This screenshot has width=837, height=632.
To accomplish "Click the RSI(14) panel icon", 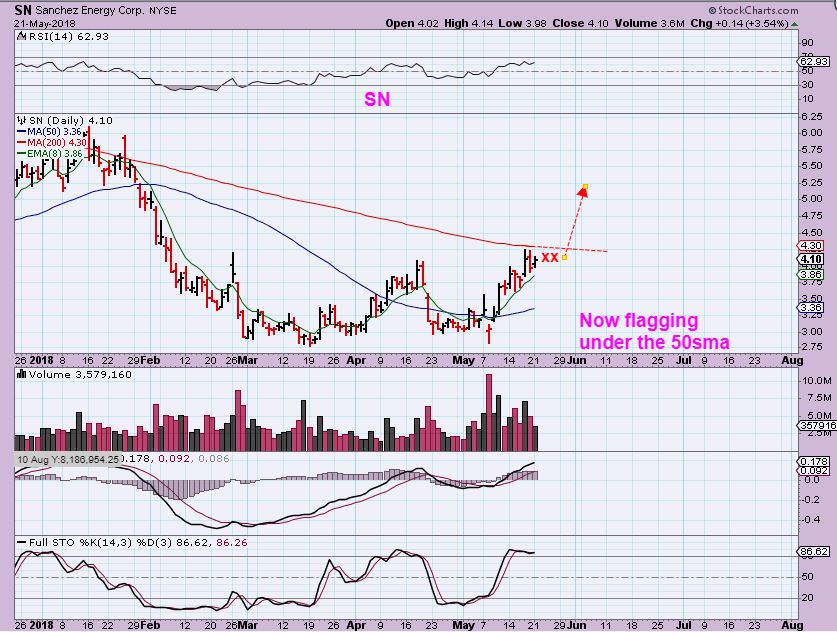I will coord(21,36).
